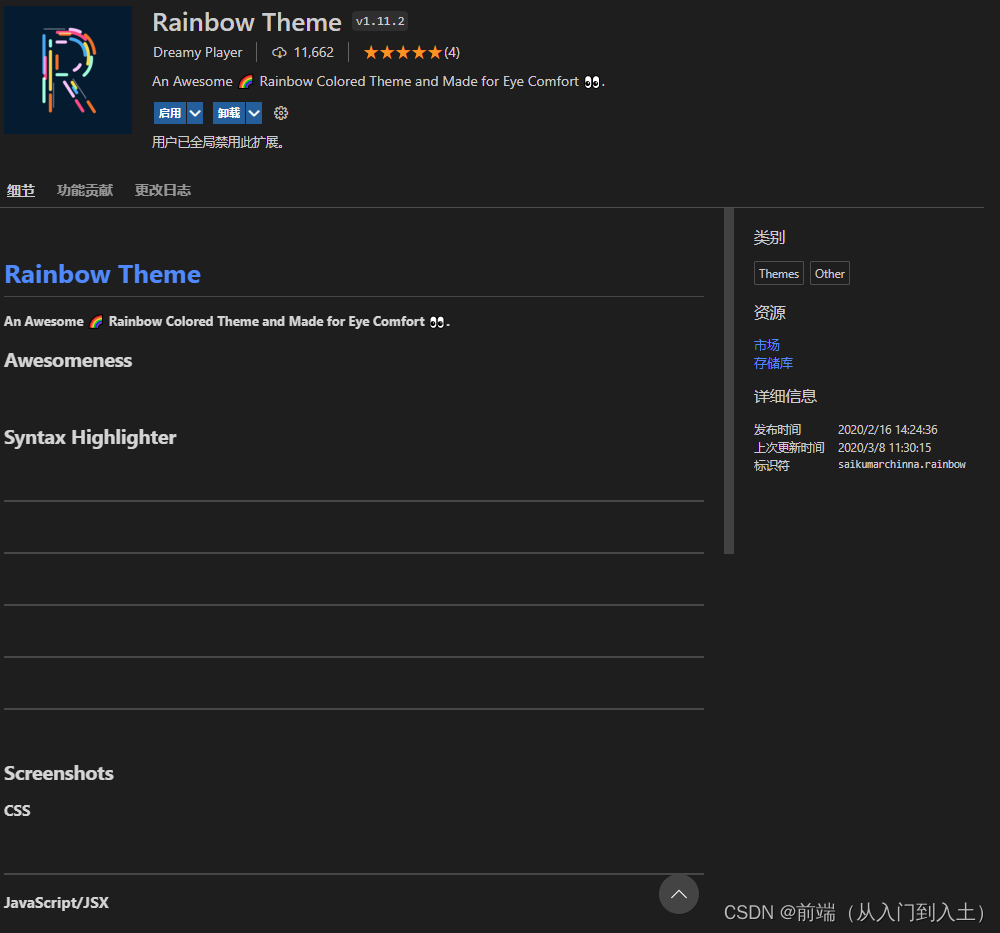Click the scroll-to-top arrow button
1000x933 pixels.
tap(679, 894)
